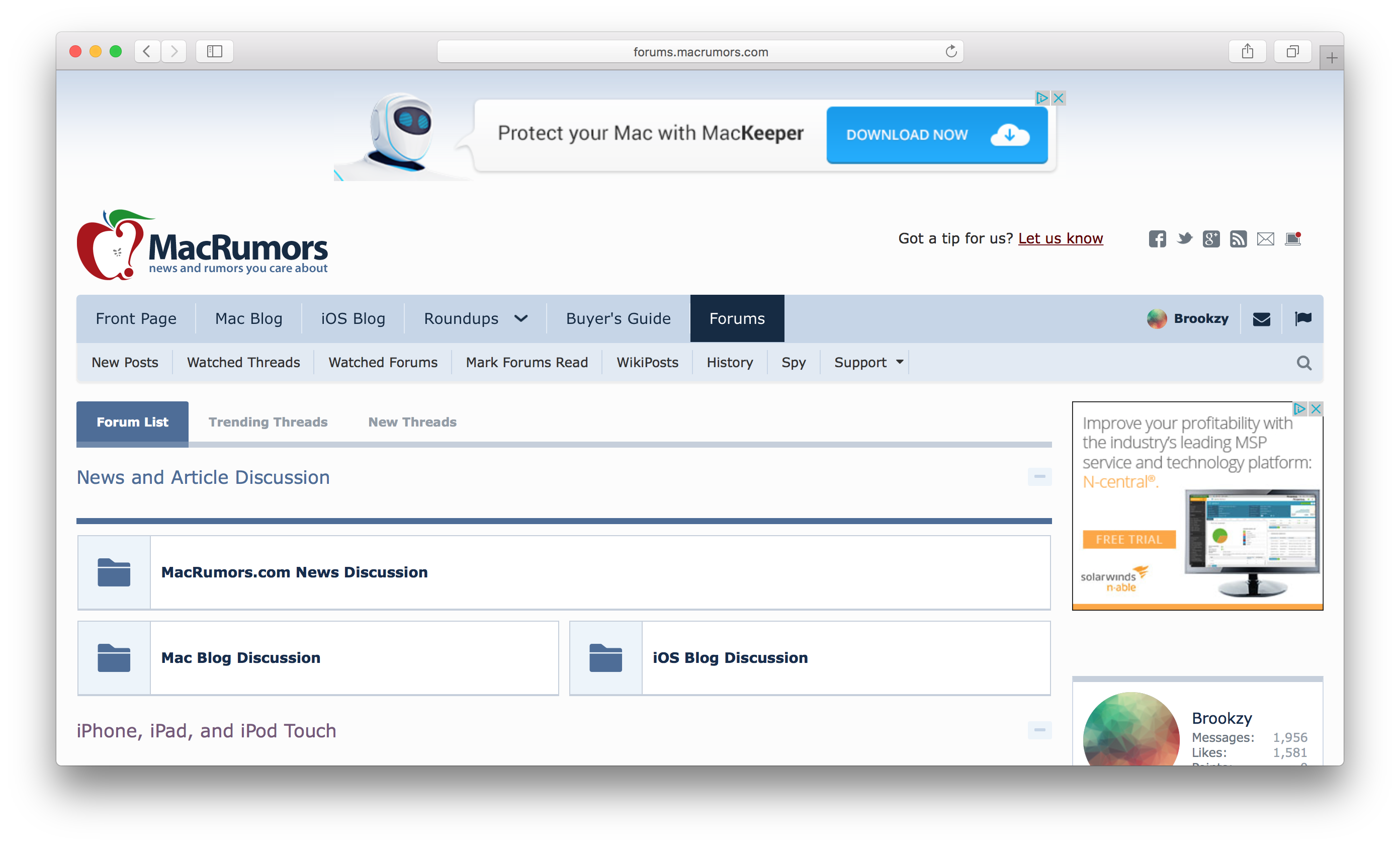The image size is (1400, 846).
Task: Go back with Safari's back arrow
Action: (x=147, y=52)
